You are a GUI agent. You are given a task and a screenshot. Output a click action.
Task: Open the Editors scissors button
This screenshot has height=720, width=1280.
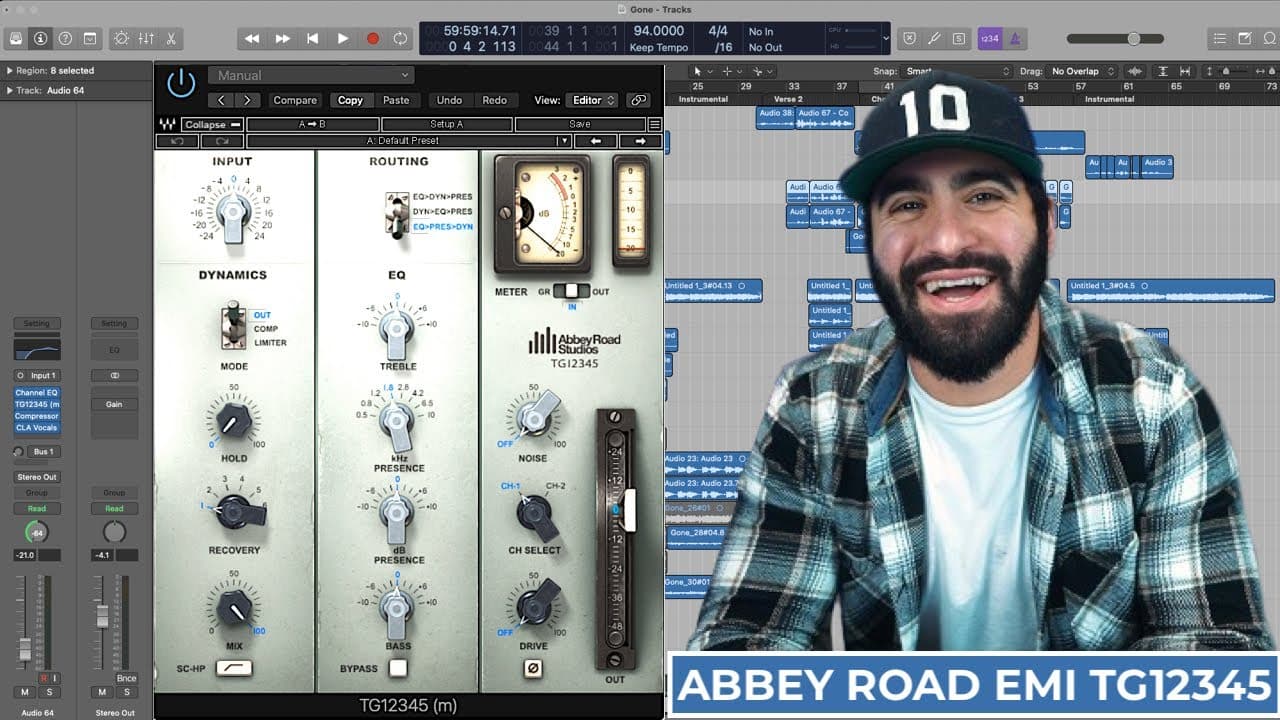[171, 39]
